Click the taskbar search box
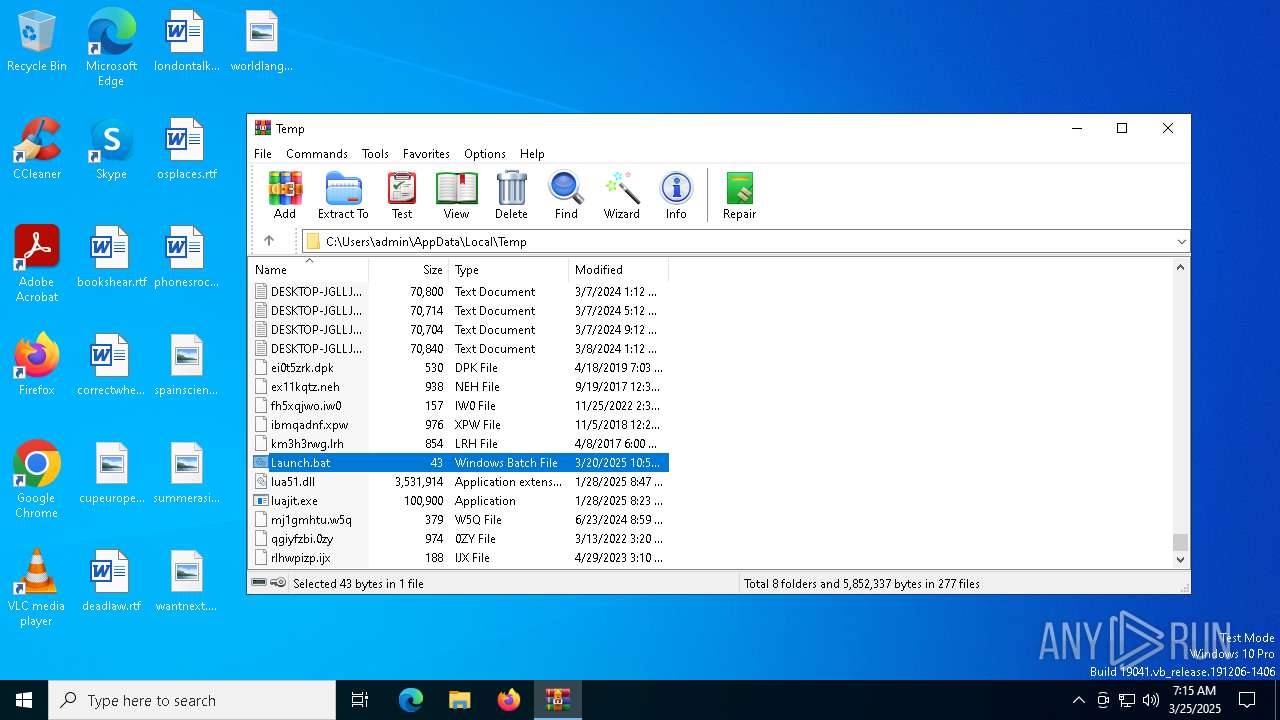The height and width of the screenshot is (720, 1280). (192, 700)
